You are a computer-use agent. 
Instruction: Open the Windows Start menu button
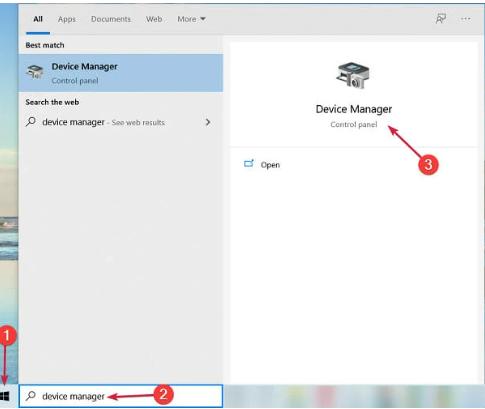[5, 396]
